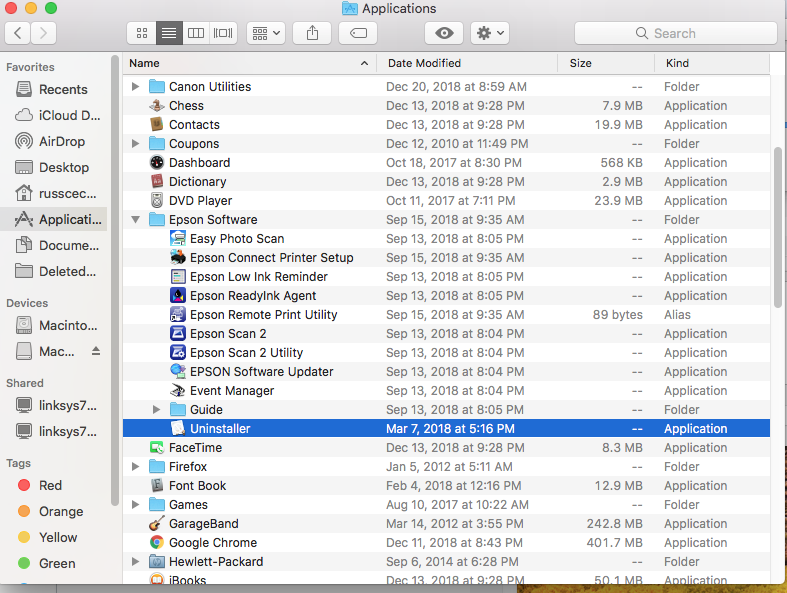This screenshot has width=787, height=593.
Task: Switch to column view
Action: click(x=196, y=33)
